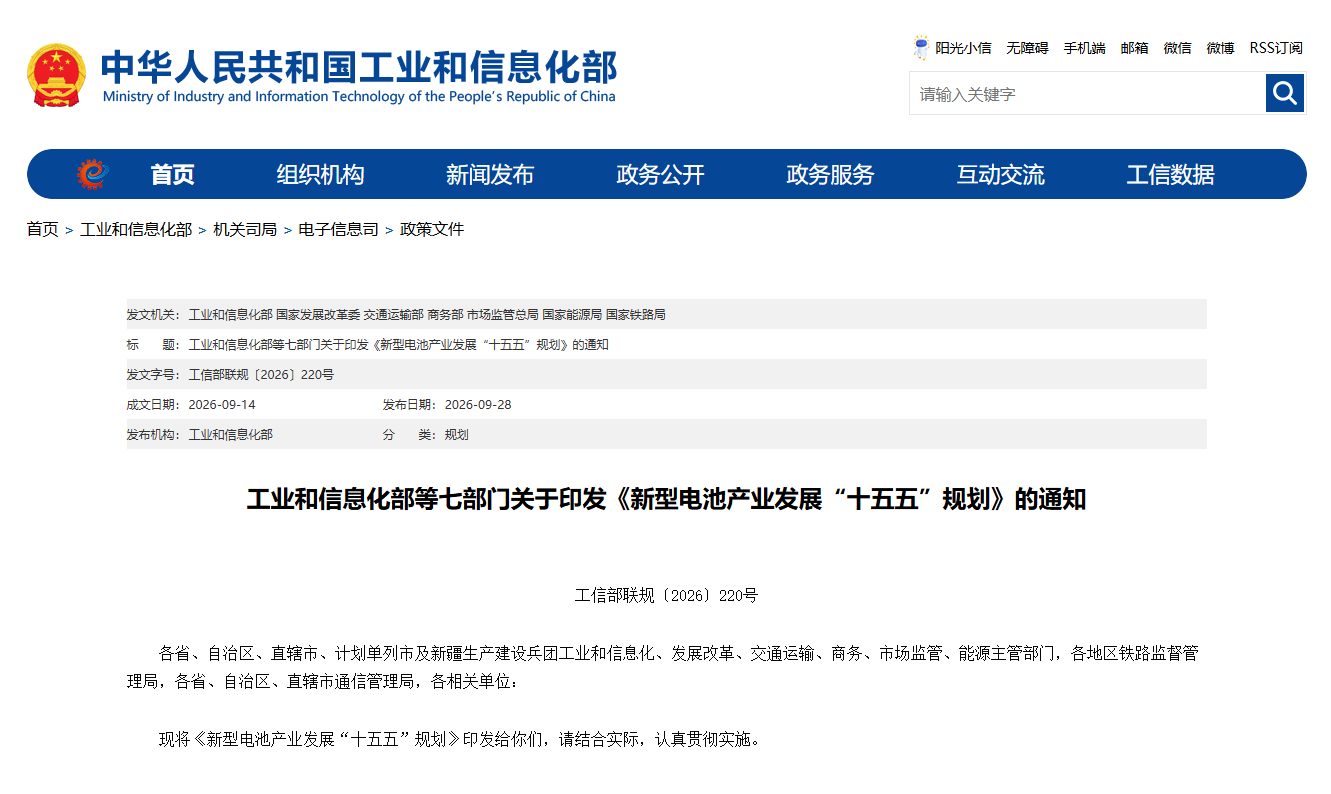Open the 工信数据 navigation item
The width and height of the screenshot is (1331, 794).
(1170, 175)
